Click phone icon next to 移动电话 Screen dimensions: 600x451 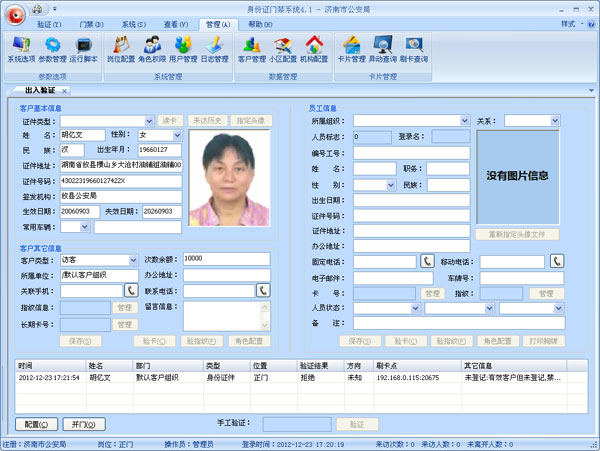pyautogui.click(x=557, y=261)
